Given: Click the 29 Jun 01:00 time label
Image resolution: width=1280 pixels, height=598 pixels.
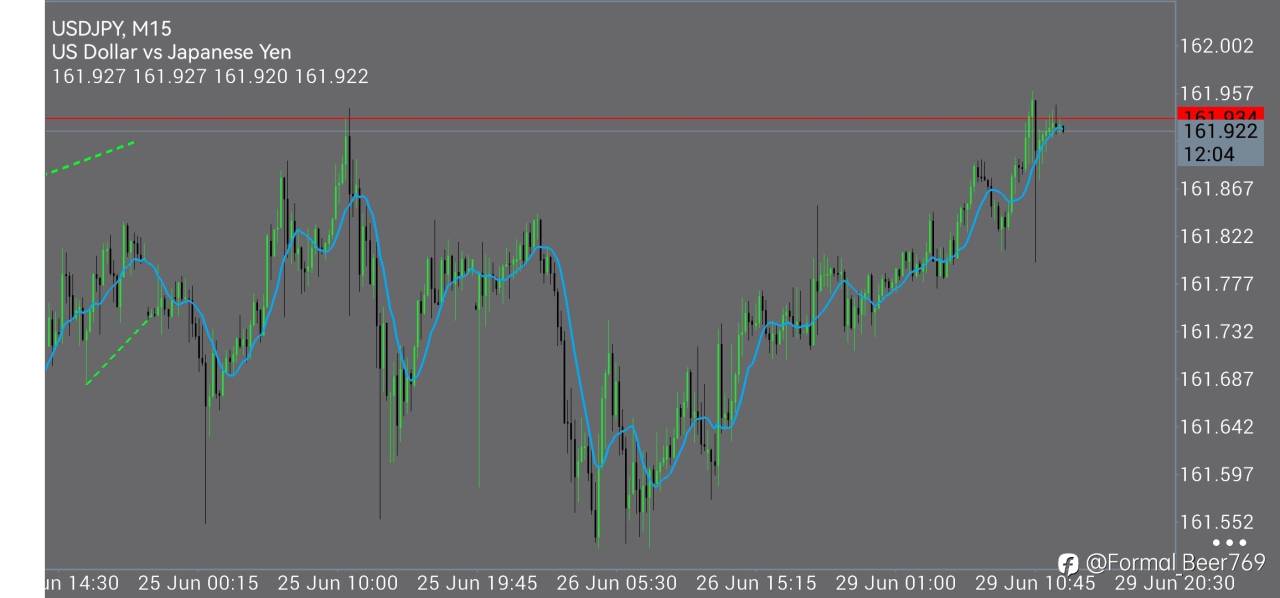Looking at the screenshot, I should point(895,583).
